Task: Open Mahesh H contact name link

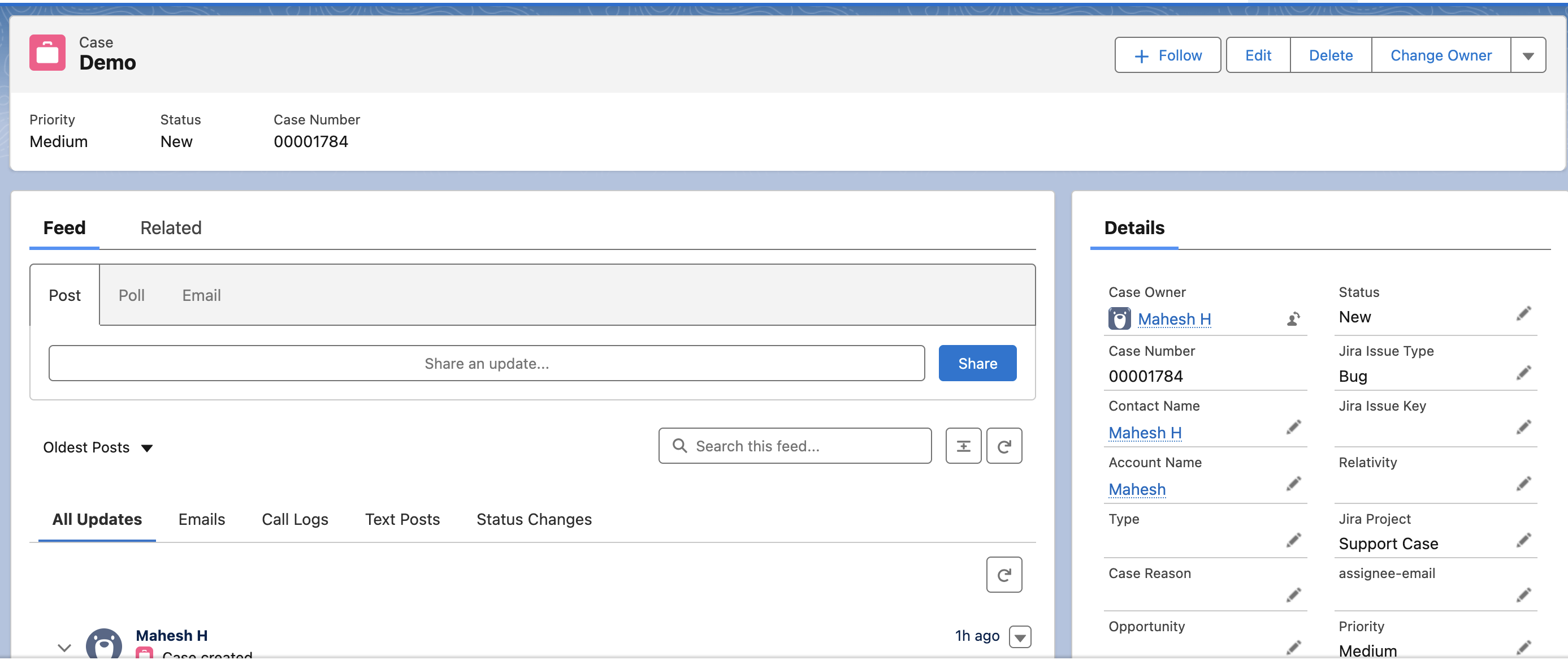Action: [1145, 433]
